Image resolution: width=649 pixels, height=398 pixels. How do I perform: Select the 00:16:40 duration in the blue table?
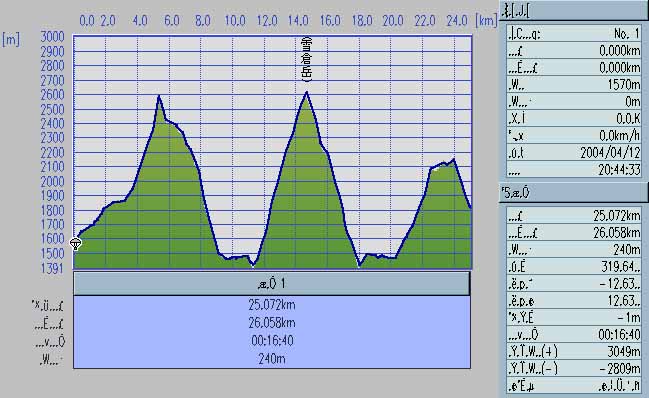click(x=272, y=340)
